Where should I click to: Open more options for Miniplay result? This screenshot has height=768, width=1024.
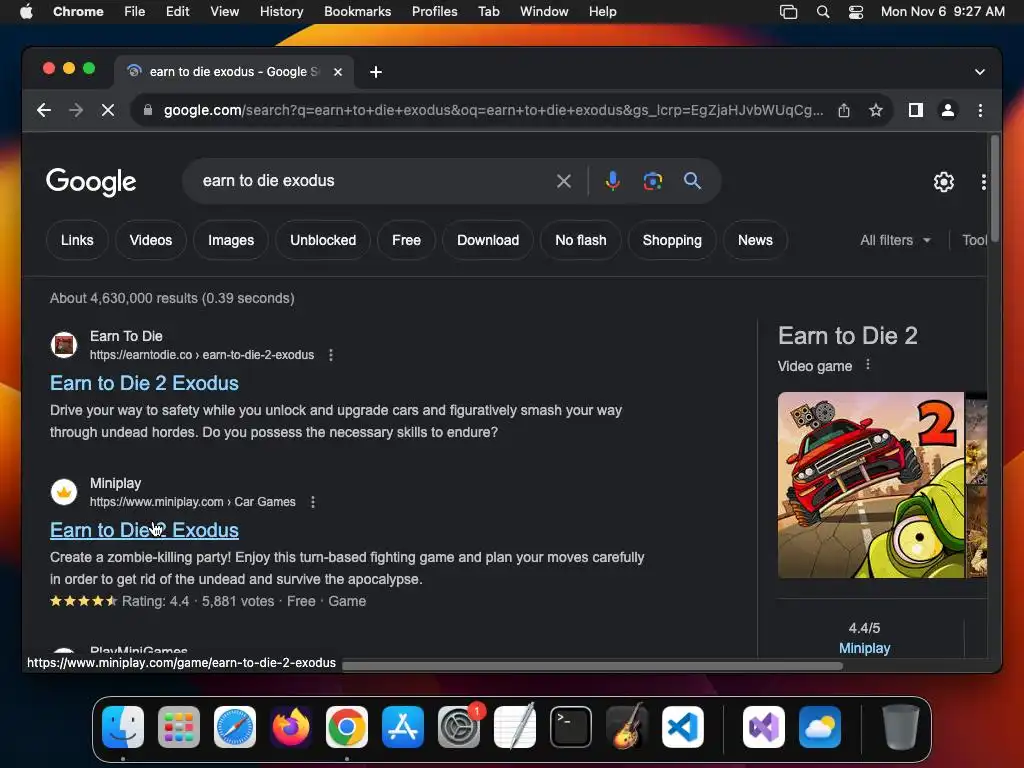tap(313, 502)
